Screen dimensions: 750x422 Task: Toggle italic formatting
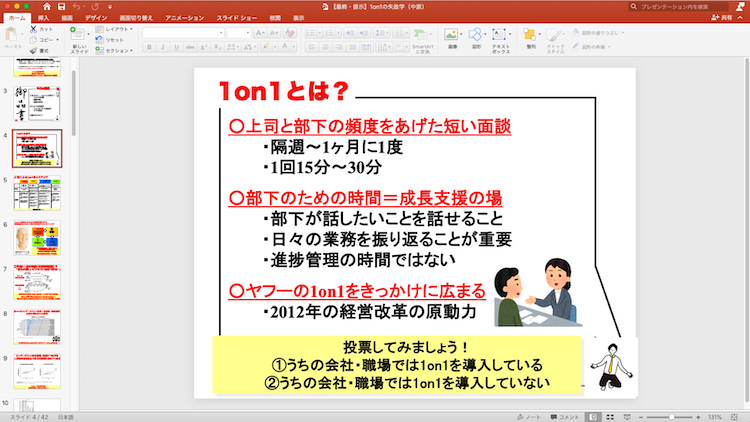pos(163,47)
